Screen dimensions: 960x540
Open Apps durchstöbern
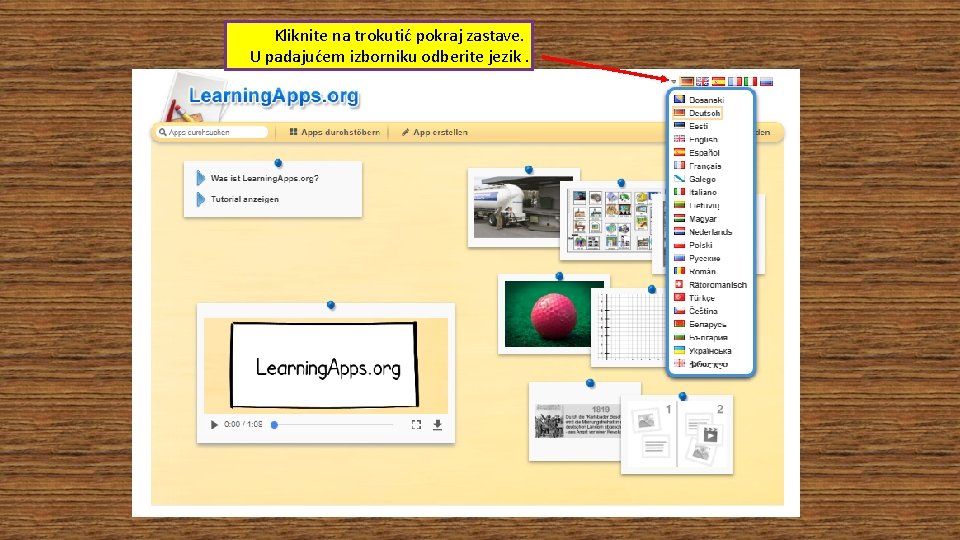[334, 132]
